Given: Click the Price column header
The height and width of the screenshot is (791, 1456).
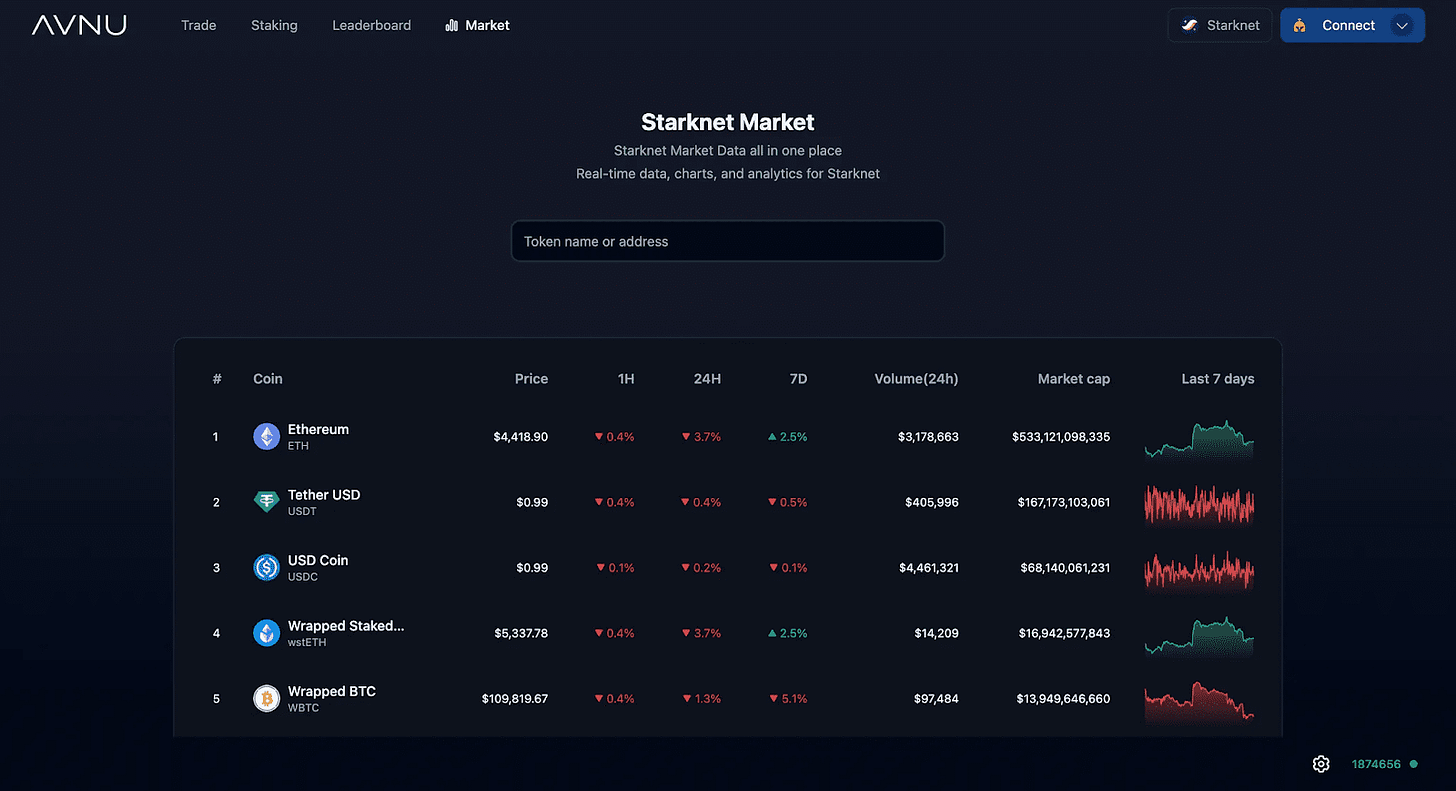Looking at the screenshot, I should point(531,379).
